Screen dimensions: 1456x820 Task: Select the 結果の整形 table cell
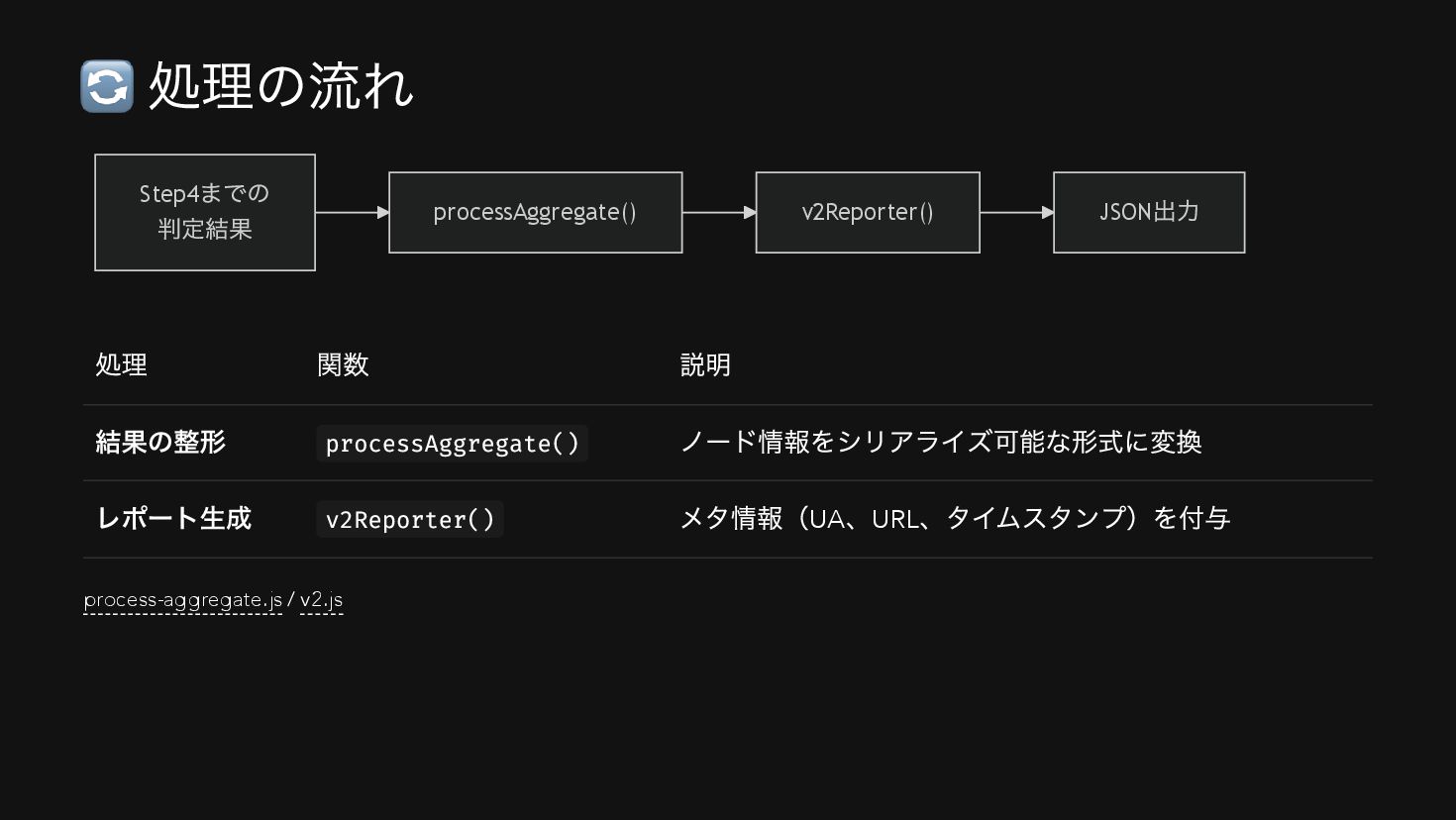coord(160,442)
